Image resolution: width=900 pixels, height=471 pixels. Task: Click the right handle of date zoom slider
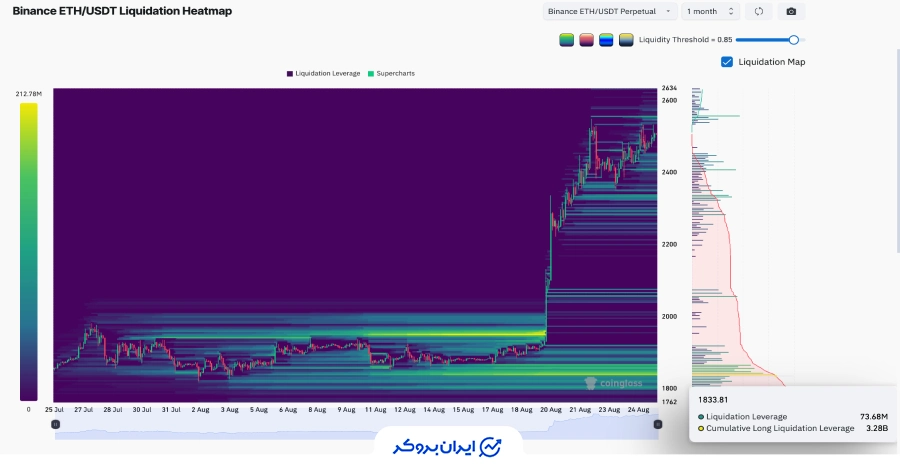click(658, 425)
